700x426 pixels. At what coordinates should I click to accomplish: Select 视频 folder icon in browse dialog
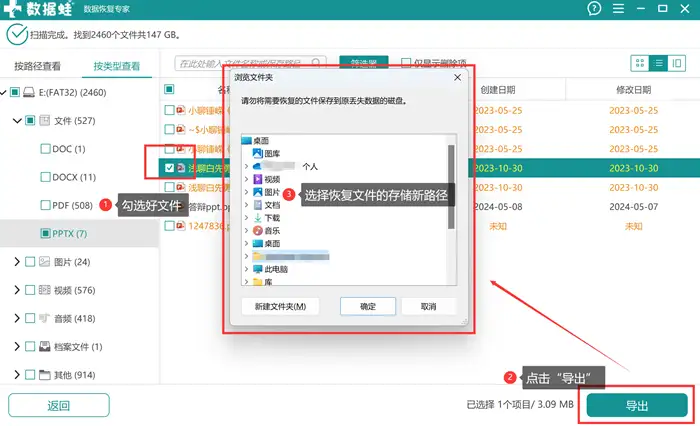(258, 179)
